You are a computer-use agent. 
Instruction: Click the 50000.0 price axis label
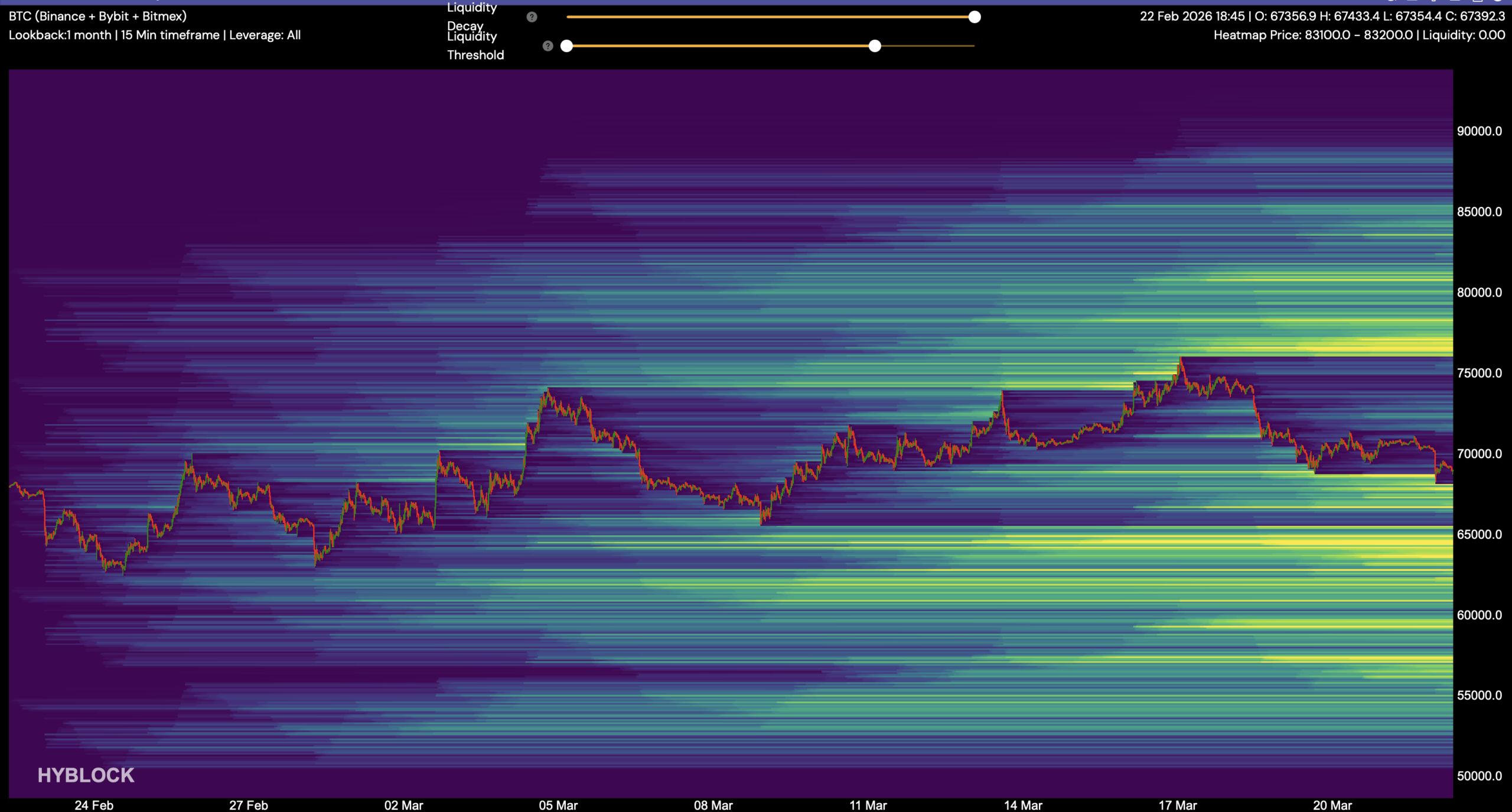(1479, 776)
